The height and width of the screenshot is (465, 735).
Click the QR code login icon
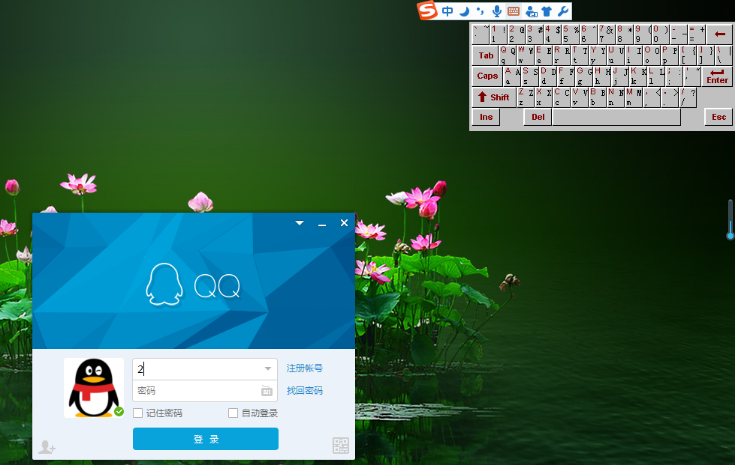point(340,446)
